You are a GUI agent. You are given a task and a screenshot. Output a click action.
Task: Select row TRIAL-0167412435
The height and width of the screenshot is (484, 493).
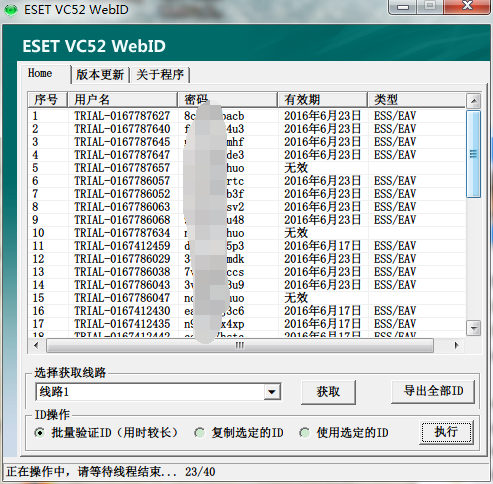point(247,324)
